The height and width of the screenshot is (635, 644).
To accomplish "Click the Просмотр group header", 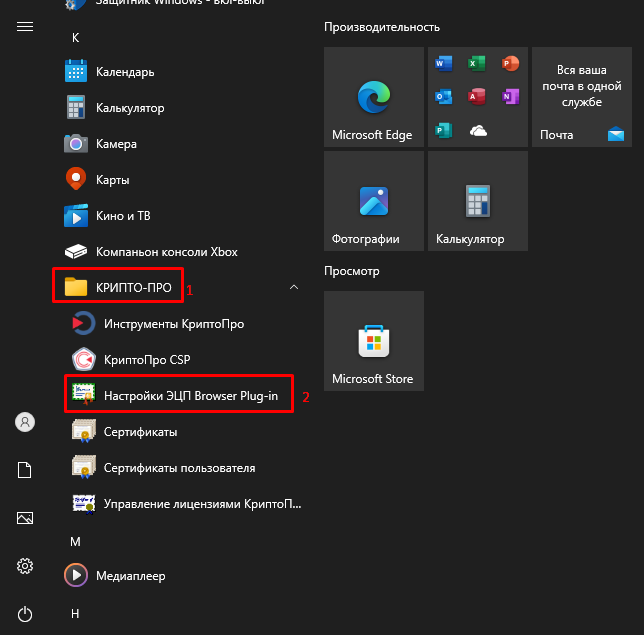I will click(x=352, y=271).
